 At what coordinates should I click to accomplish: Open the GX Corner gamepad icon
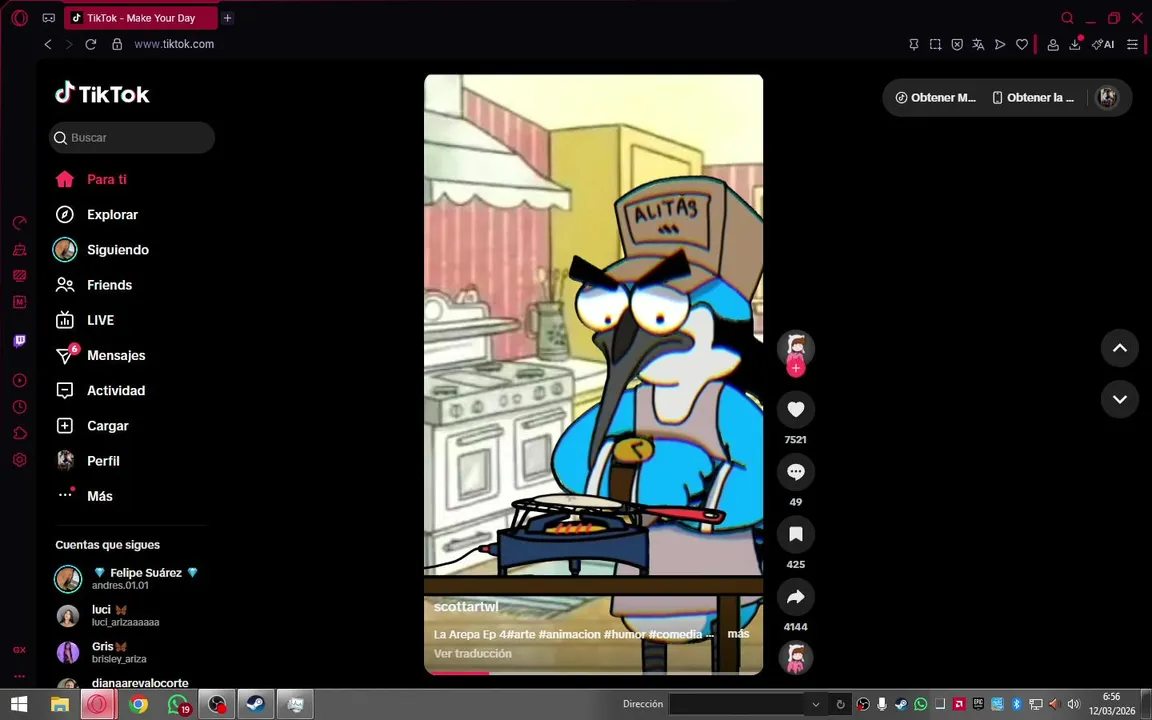point(48,18)
